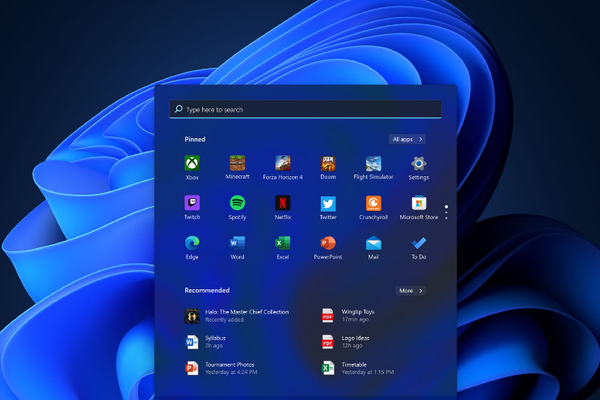Click in the Type here to search field
The width and height of the screenshot is (600, 400).
(305, 109)
